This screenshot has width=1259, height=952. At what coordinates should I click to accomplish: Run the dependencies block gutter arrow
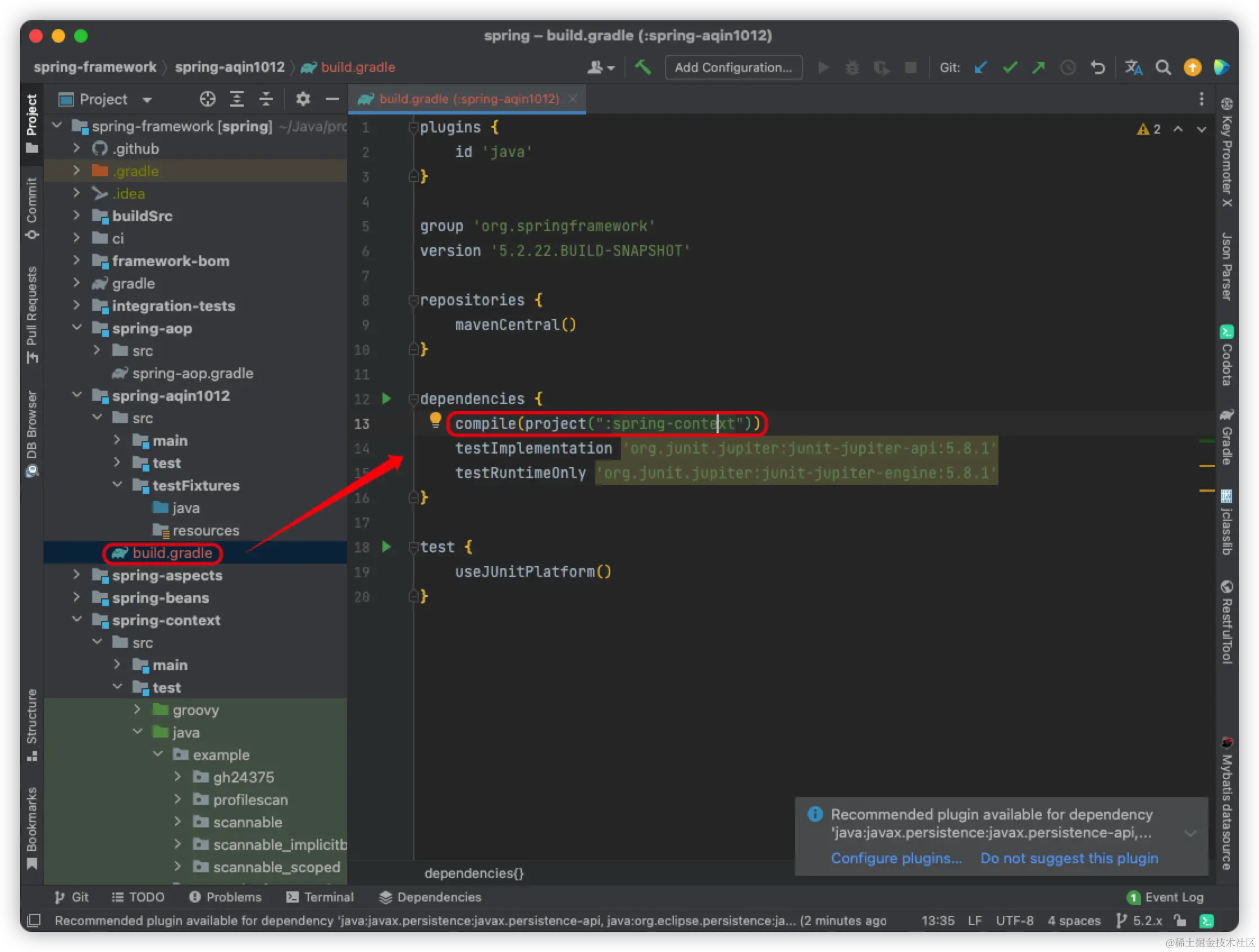point(386,399)
